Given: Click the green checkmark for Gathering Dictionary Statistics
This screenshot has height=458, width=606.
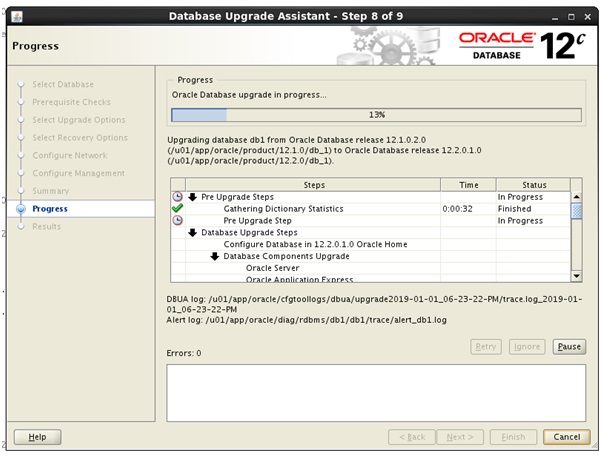Looking at the screenshot, I should pyautogui.click(x=177, y=209).
